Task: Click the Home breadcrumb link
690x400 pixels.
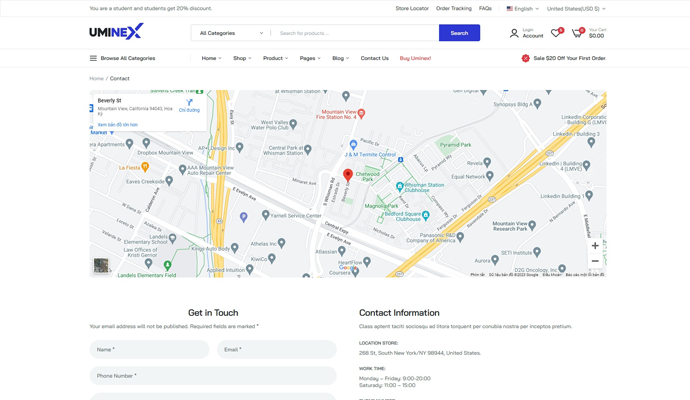Action: click(96, 78)
